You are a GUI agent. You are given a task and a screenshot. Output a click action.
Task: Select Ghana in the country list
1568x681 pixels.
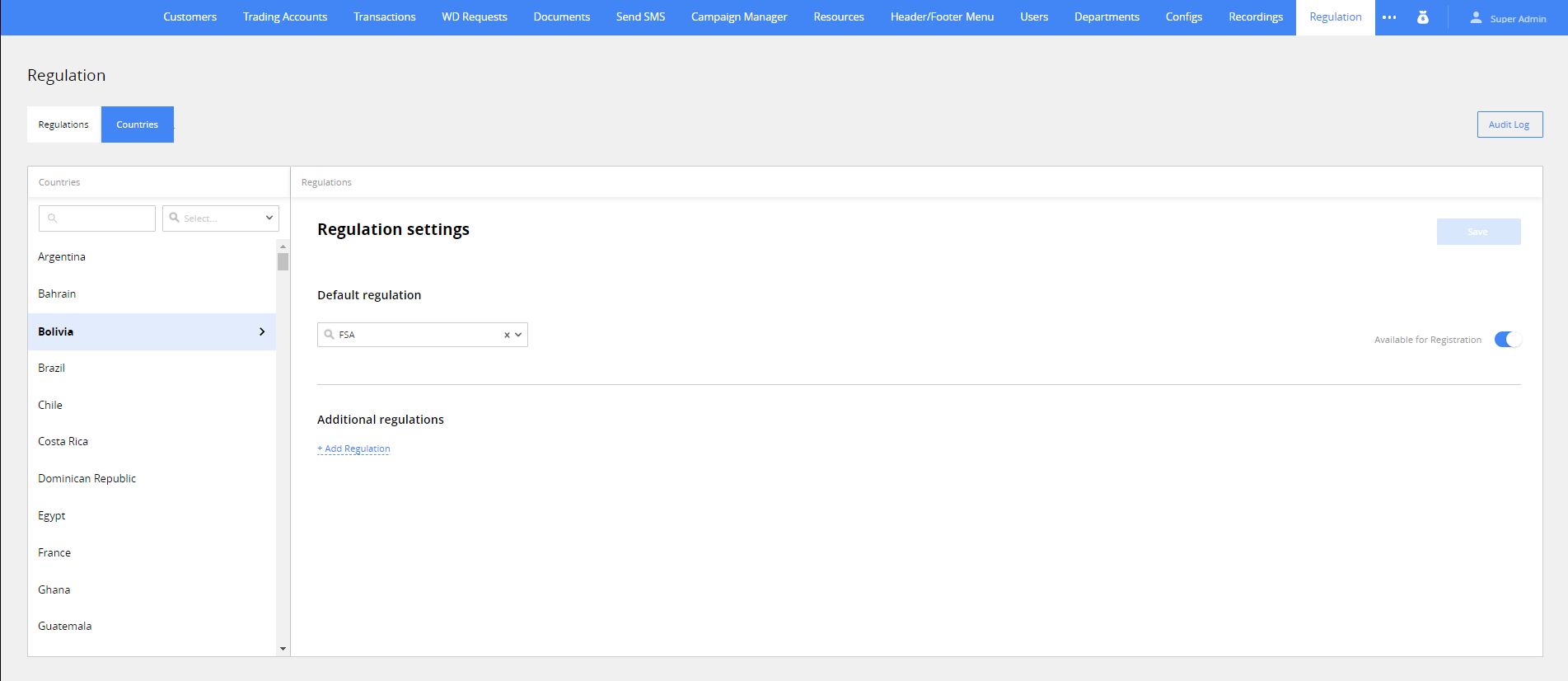pos(152,590)
